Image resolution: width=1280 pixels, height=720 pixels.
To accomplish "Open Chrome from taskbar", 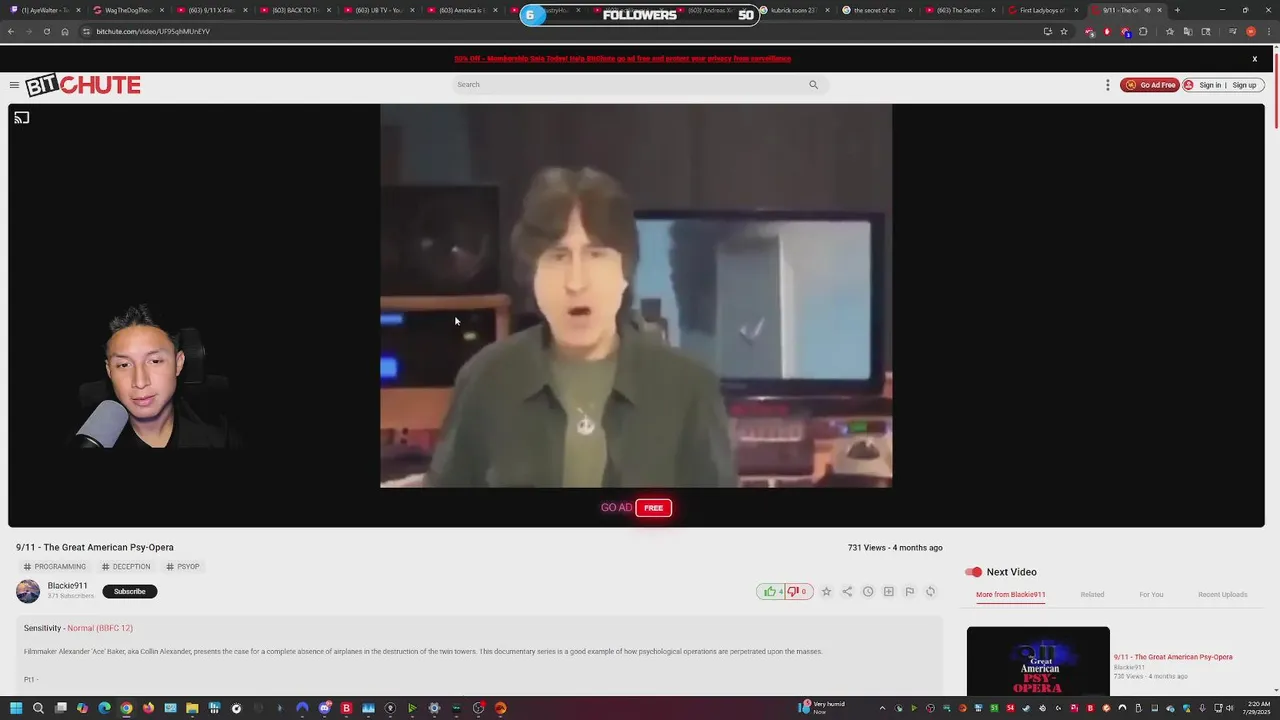I will click(126, 708).
